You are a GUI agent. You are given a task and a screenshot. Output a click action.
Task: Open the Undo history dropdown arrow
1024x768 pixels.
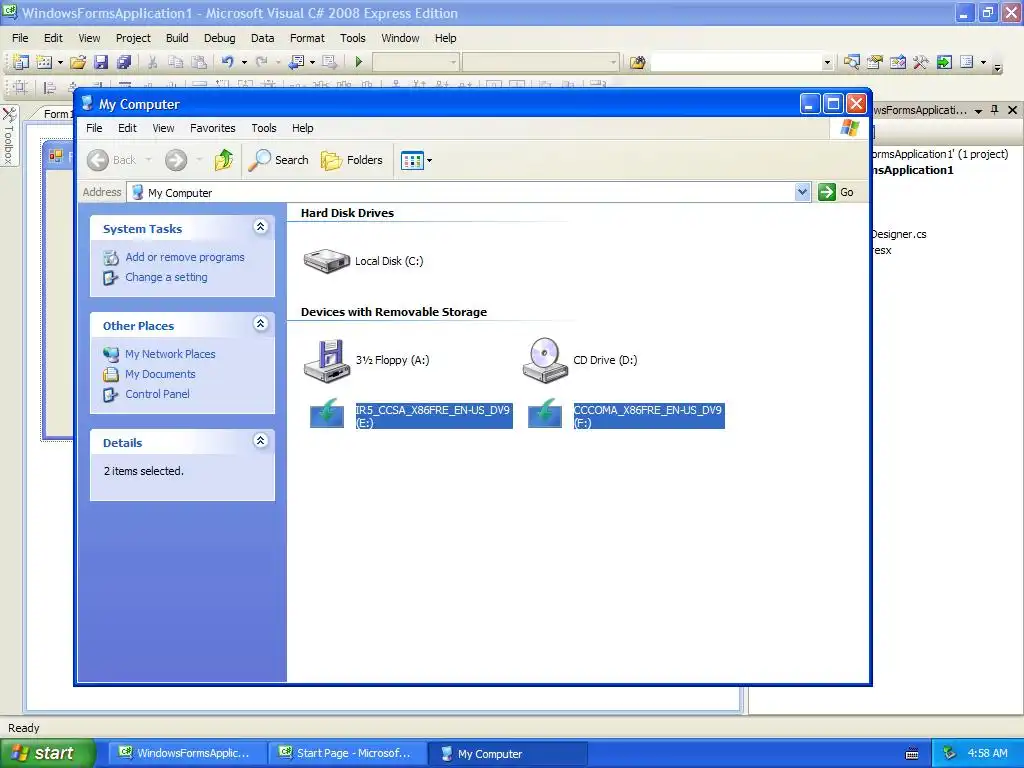coord(244,63)
